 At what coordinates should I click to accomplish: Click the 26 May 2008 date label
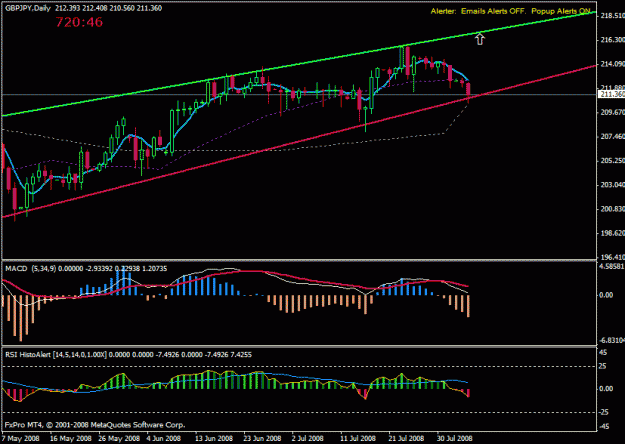tap(119, 438)
